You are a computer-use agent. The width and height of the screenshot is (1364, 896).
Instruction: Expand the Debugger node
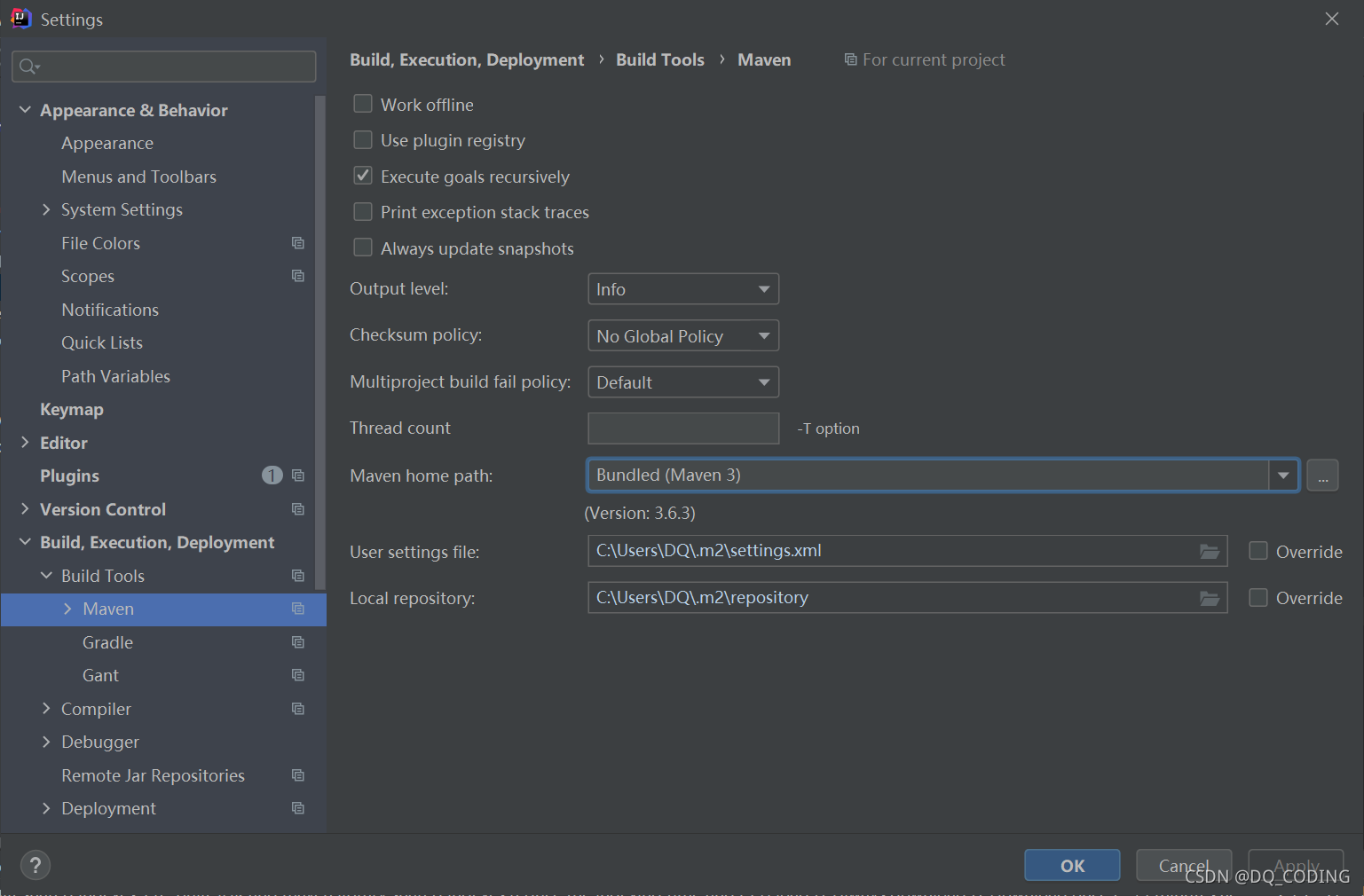pos(46,742)
